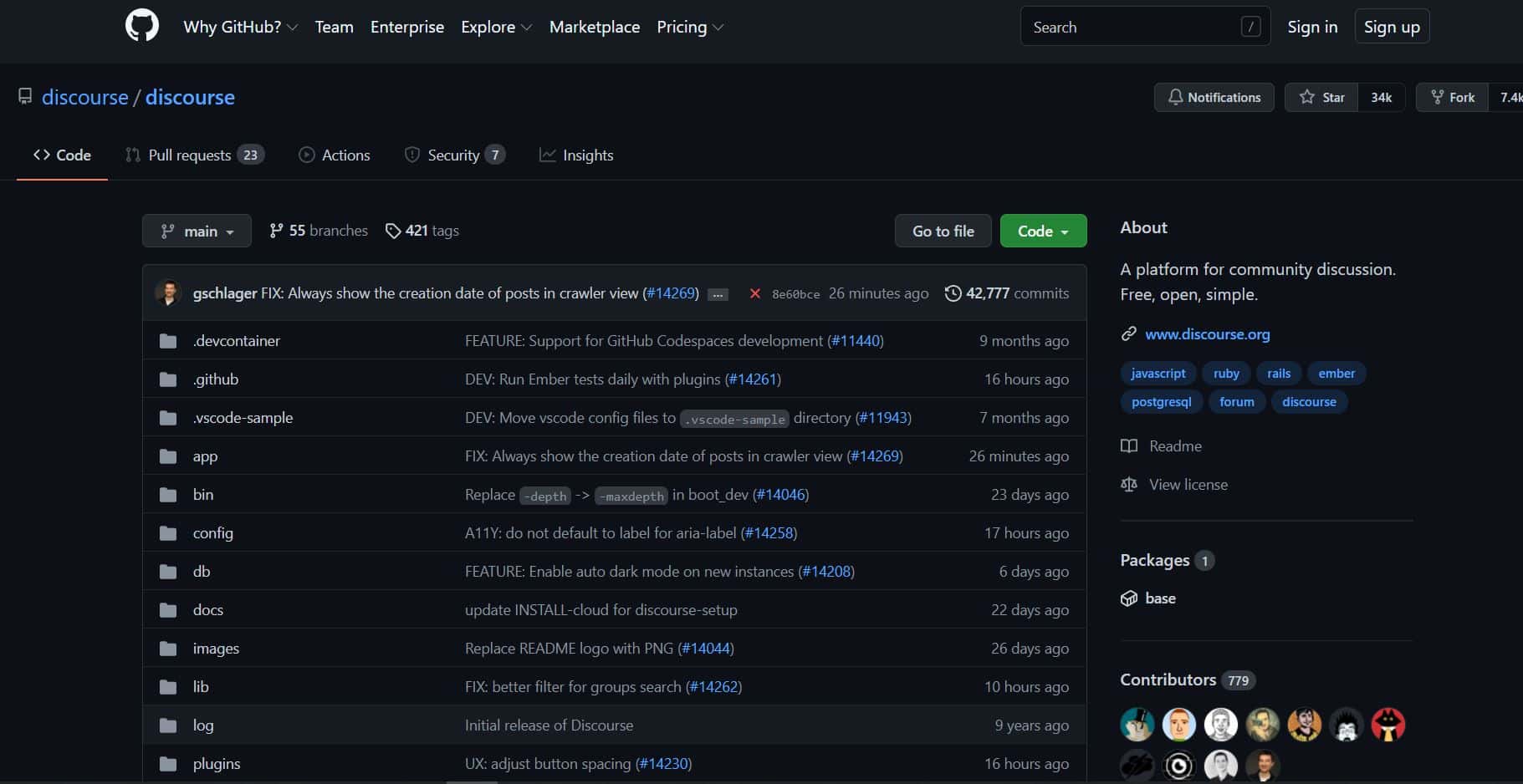Viewport: 1523px width, 784px height.
Task: Select the javascript topic tag
Action: pyautogui.click(x=1158, y=373)
